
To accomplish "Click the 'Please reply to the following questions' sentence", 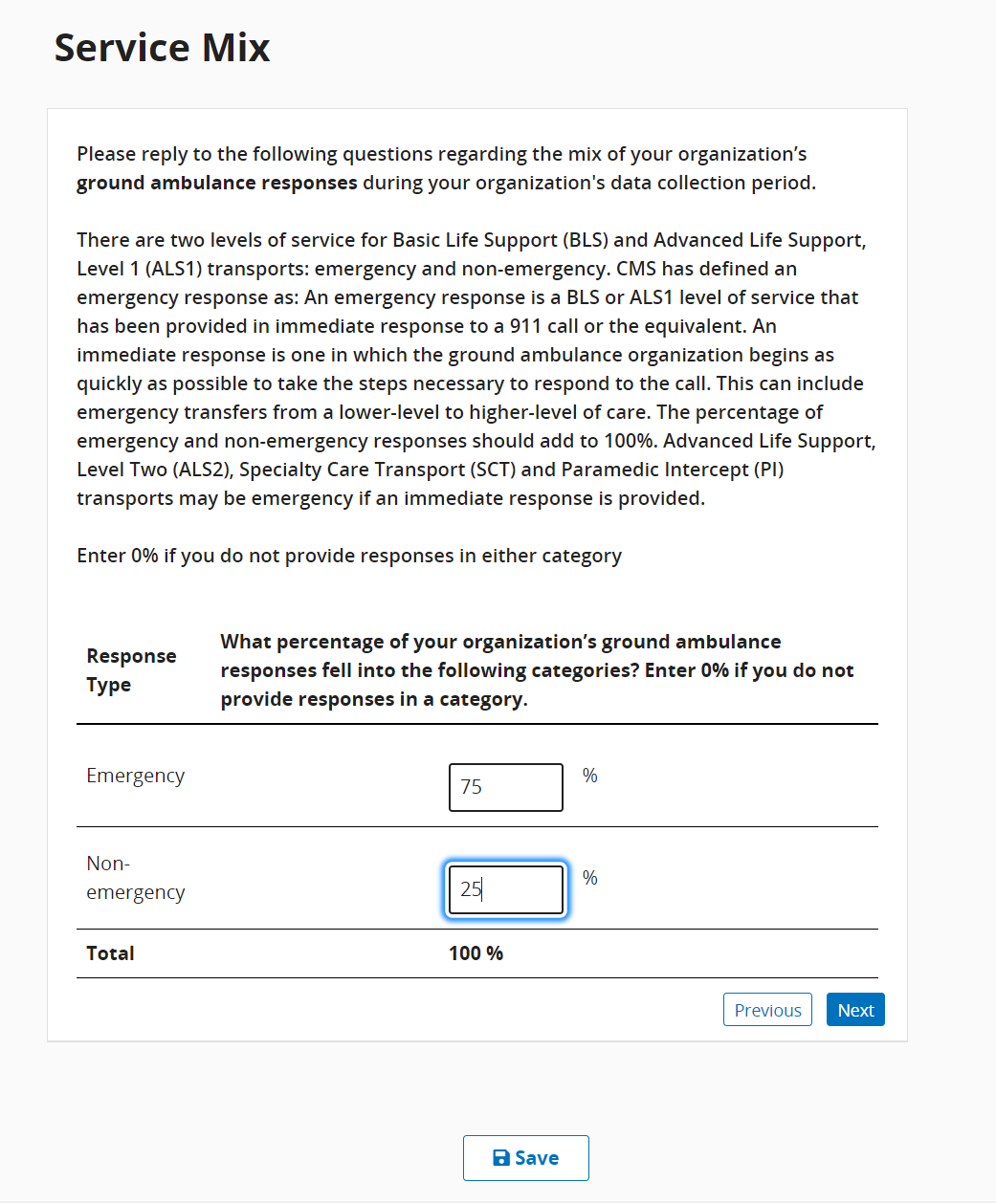I will (441, 154).
